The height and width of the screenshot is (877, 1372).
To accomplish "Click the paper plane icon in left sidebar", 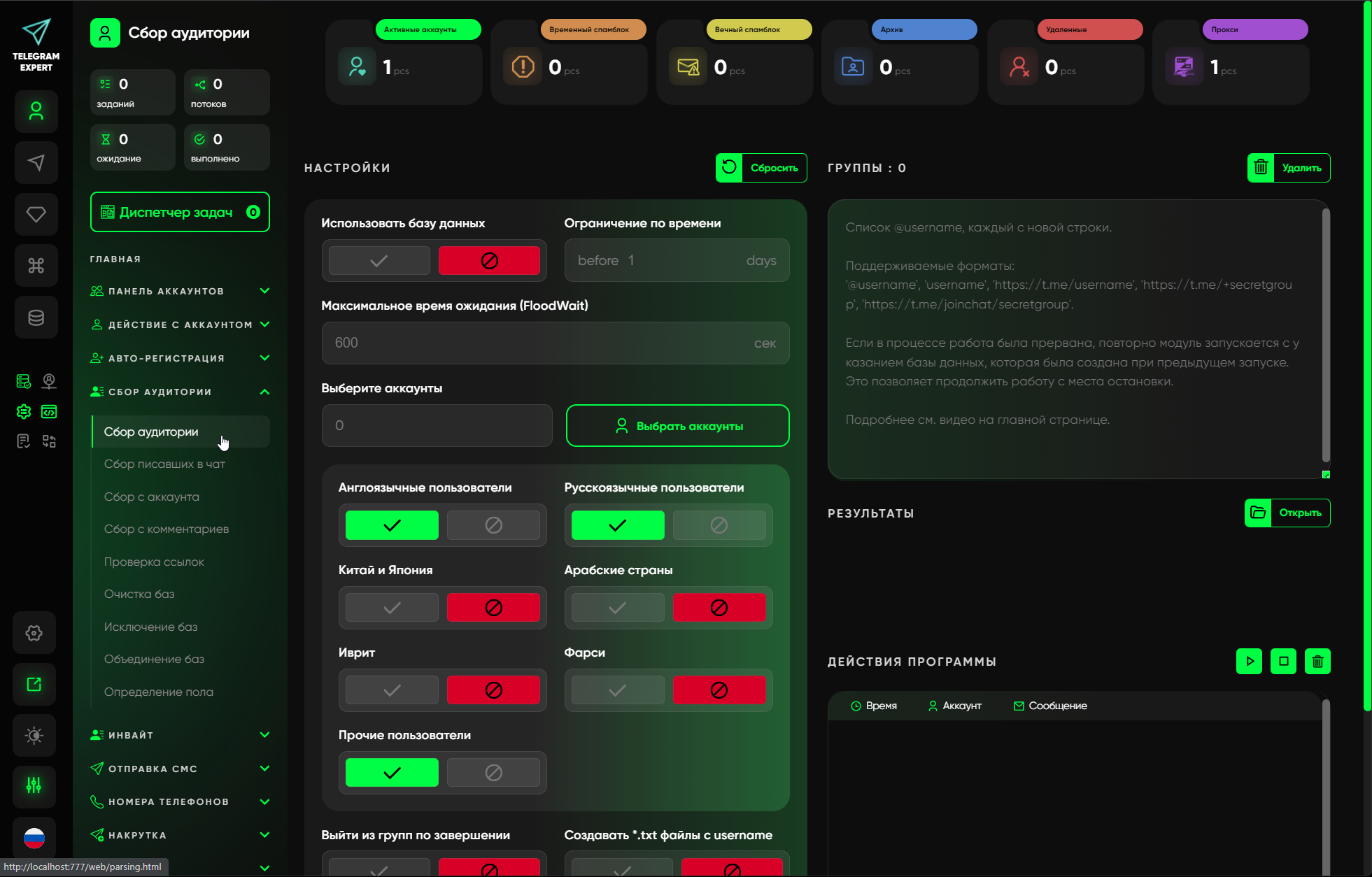I will click(36, 163).
